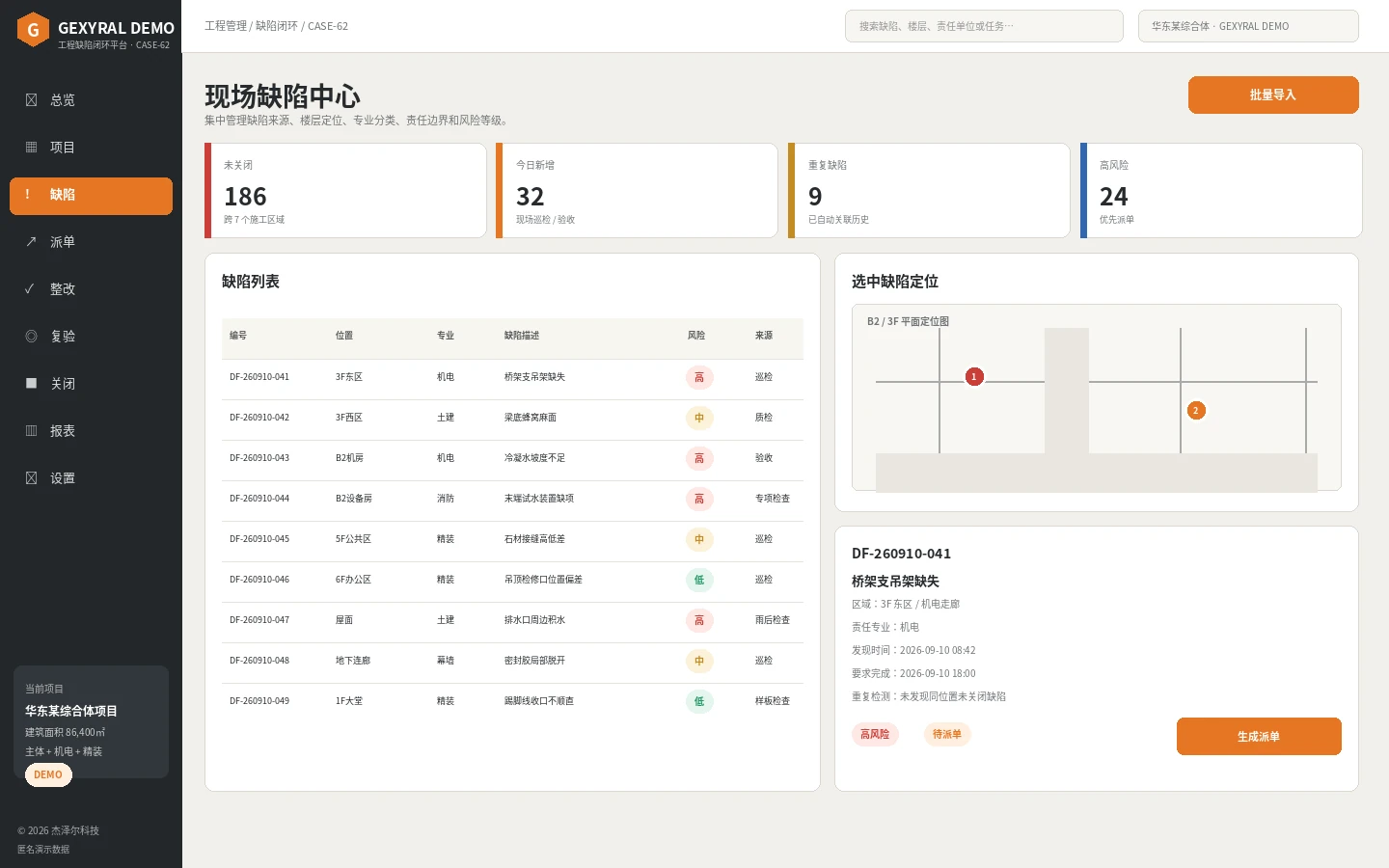Screen dimensions: 1389x868
Task: Open the 总览 overview sidebar icon
Action: (31, 100)
